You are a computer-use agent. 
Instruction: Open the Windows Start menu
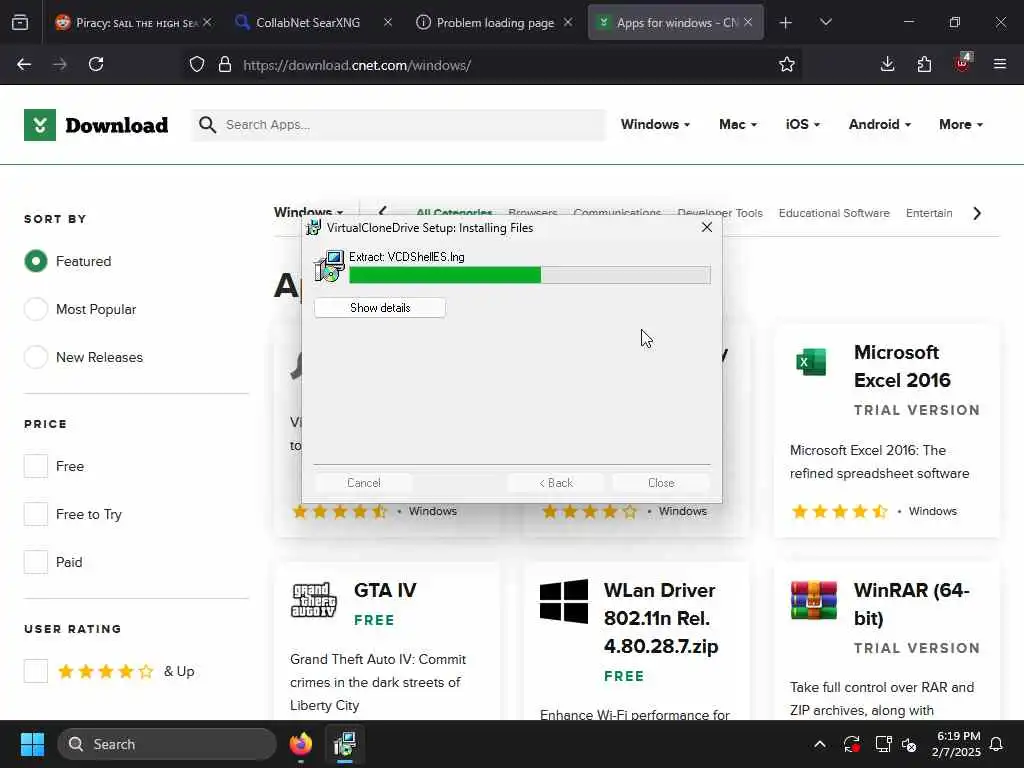click(32, 744)
